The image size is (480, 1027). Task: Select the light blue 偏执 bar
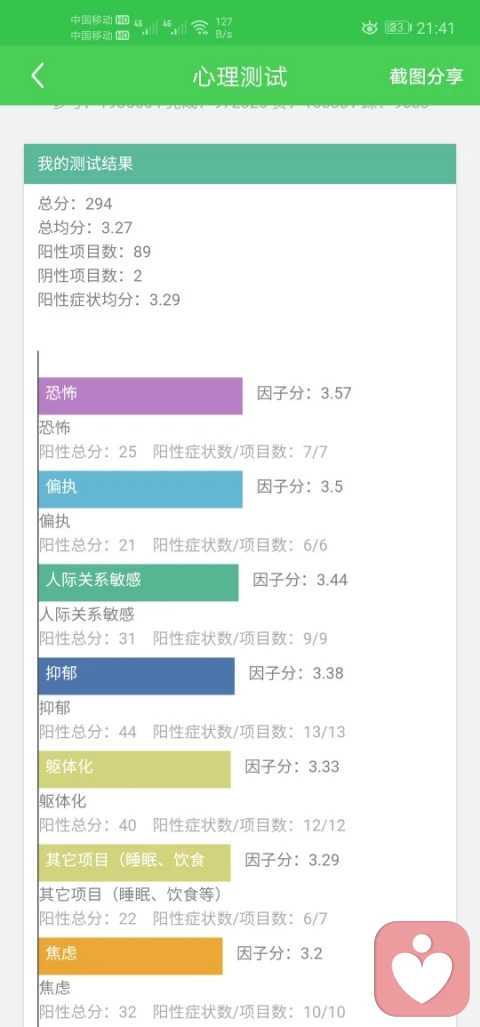pos(140,489)
